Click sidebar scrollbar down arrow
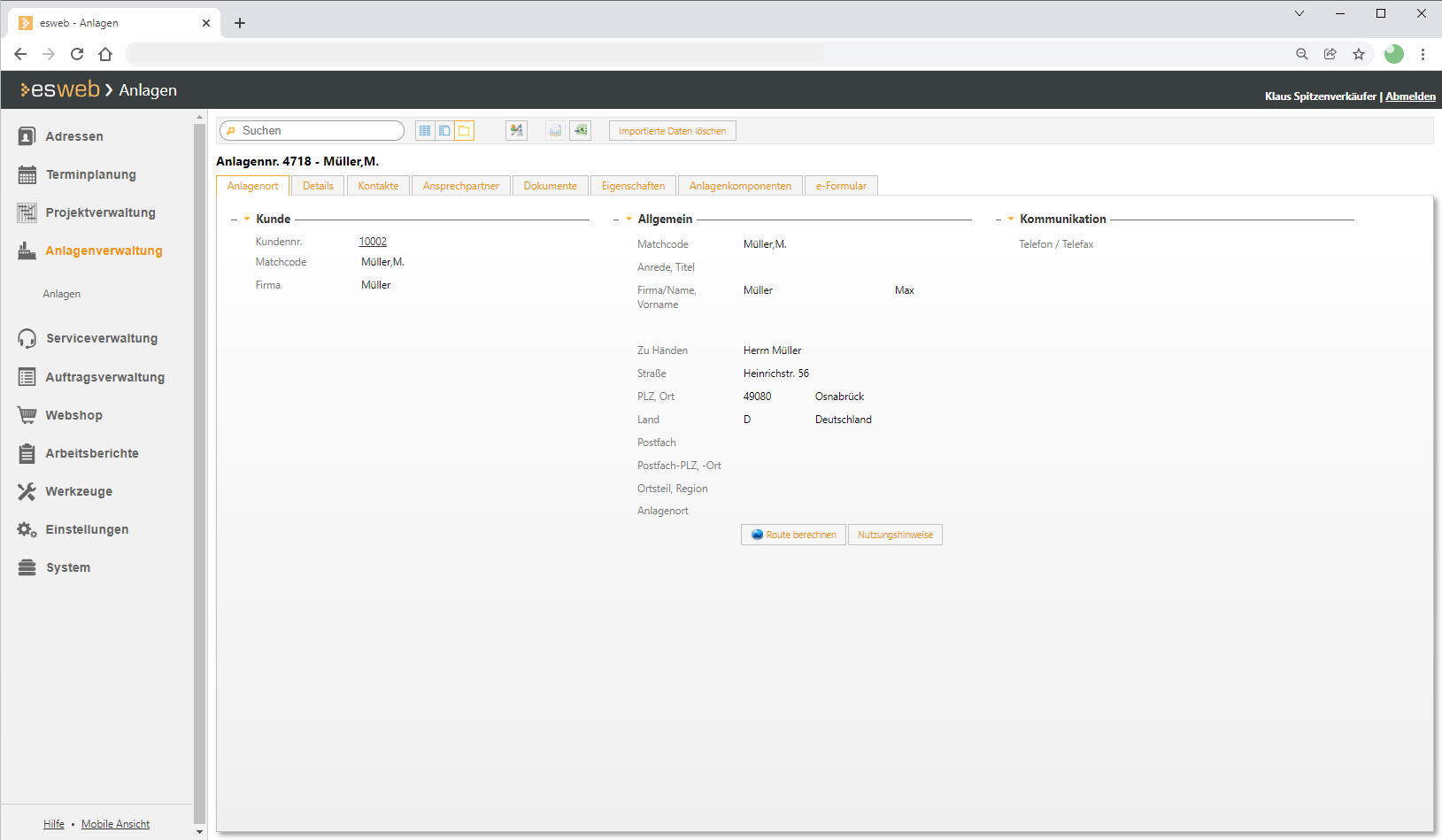This screenshot has width=1442, height=840. pos(199,832)
